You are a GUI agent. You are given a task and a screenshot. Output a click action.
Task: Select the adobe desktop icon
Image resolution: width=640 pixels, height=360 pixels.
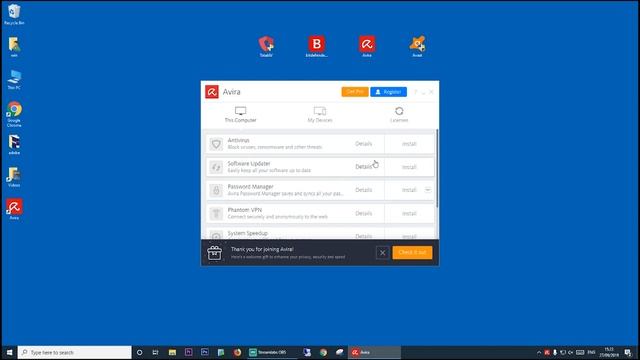pos(14,145)
